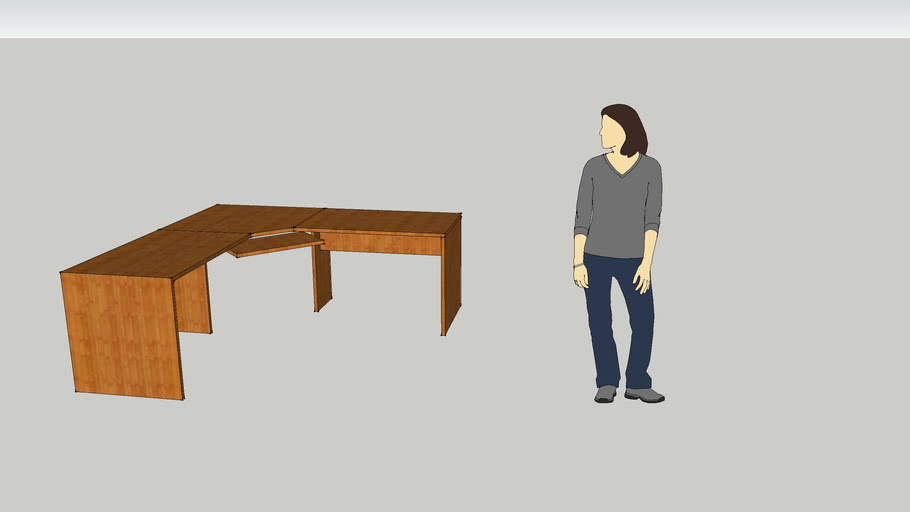Click the shoe on the right foot

[645, 395]
